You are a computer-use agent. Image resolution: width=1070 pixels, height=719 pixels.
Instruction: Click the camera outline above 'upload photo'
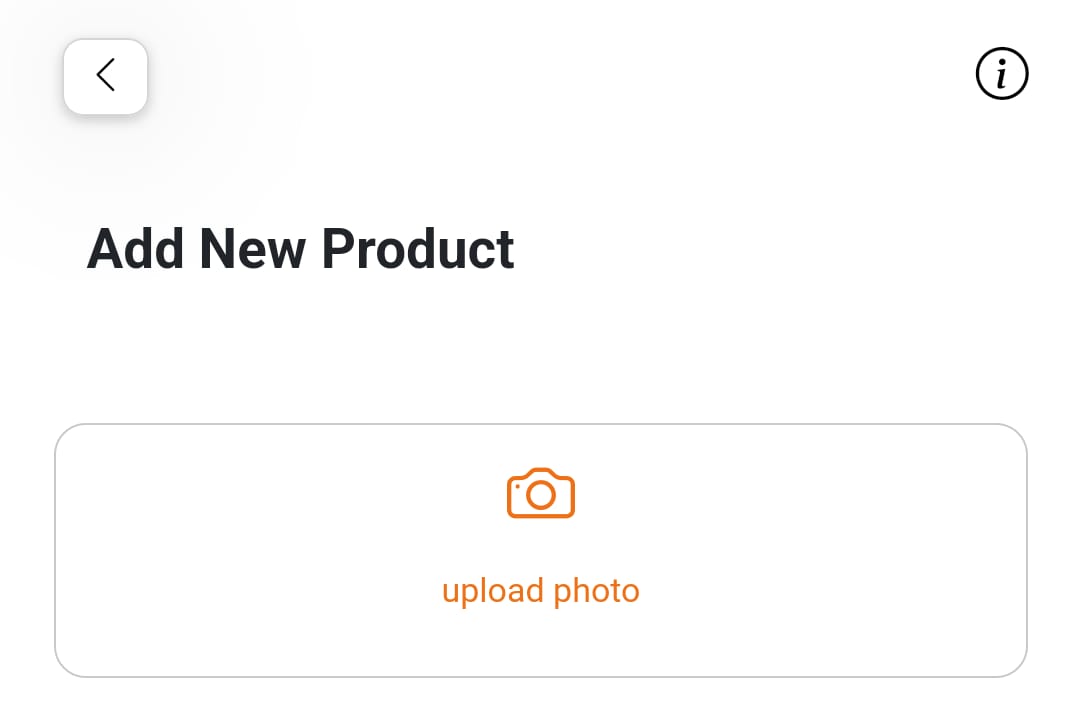pyautogui.click(x=540, y=493)
